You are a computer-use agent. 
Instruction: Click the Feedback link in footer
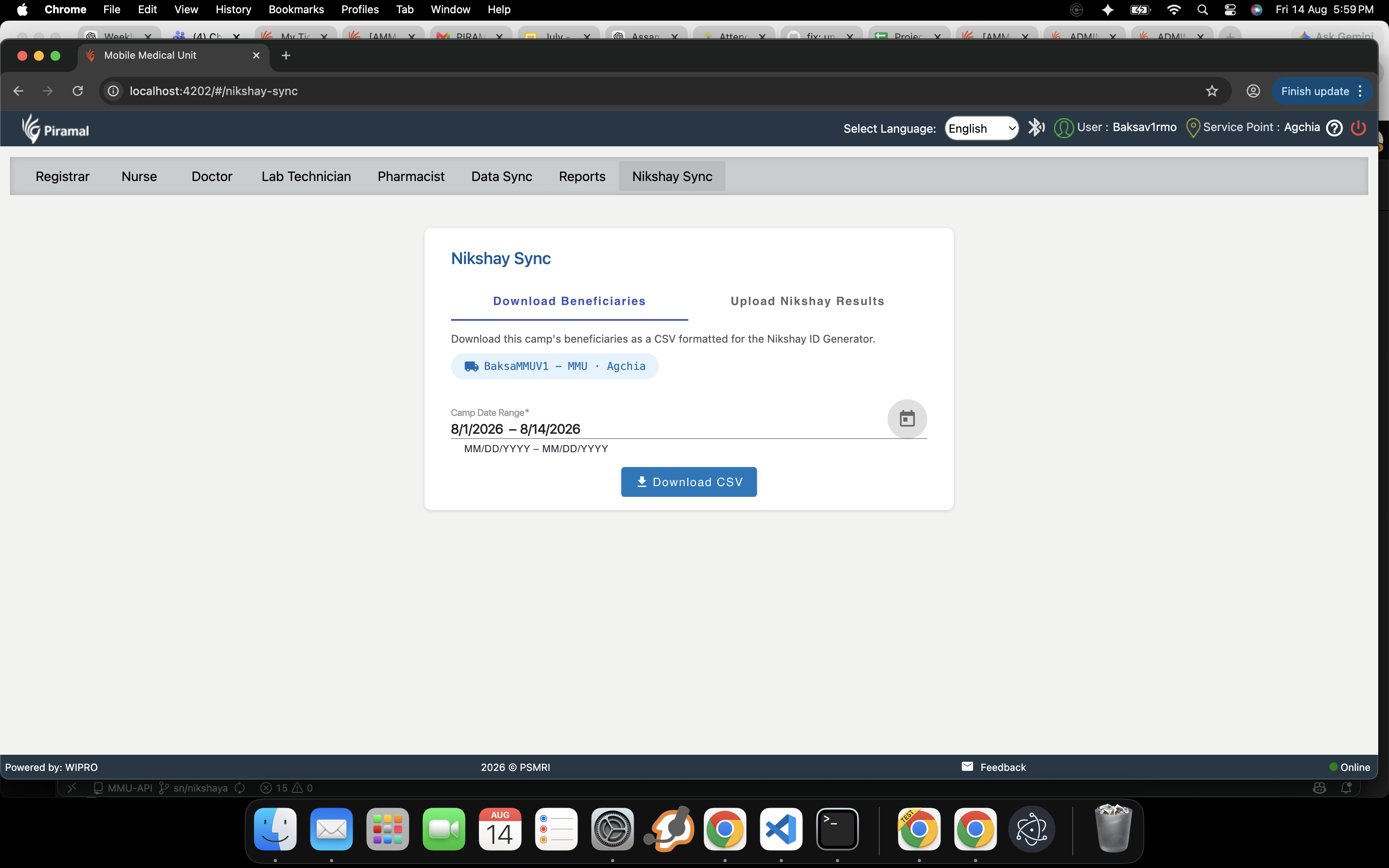pos(1003,767)
